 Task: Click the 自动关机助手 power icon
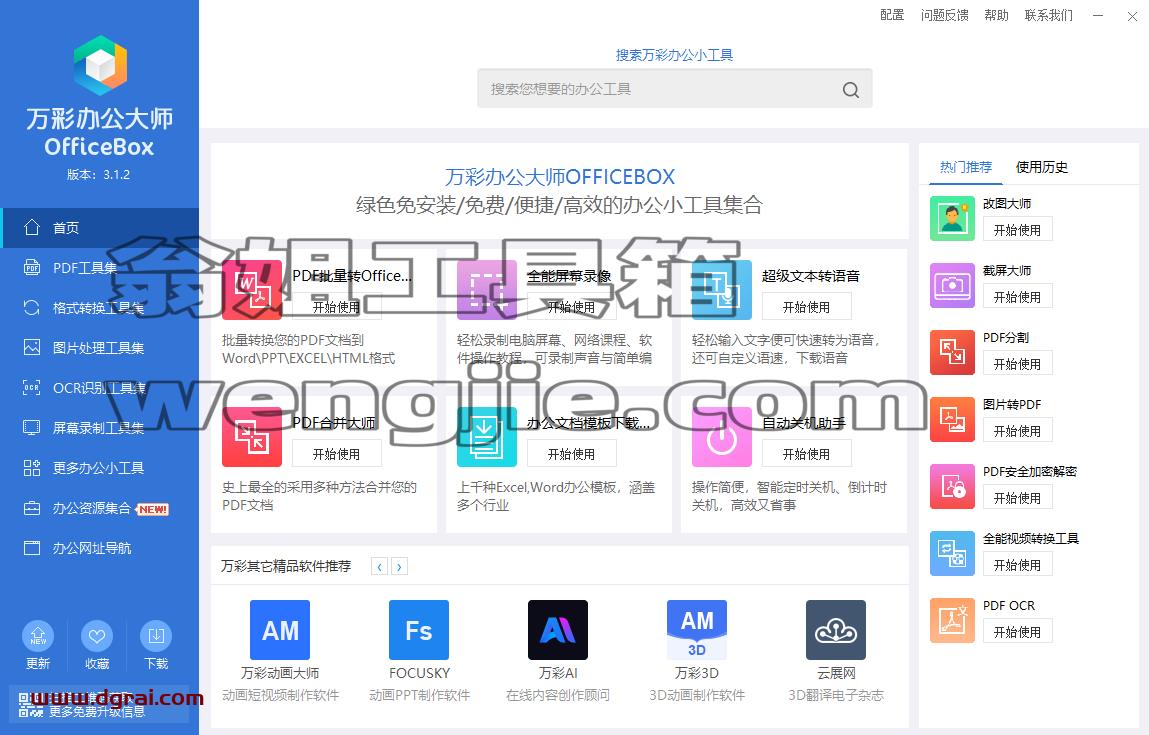click(x=722, y=437)
